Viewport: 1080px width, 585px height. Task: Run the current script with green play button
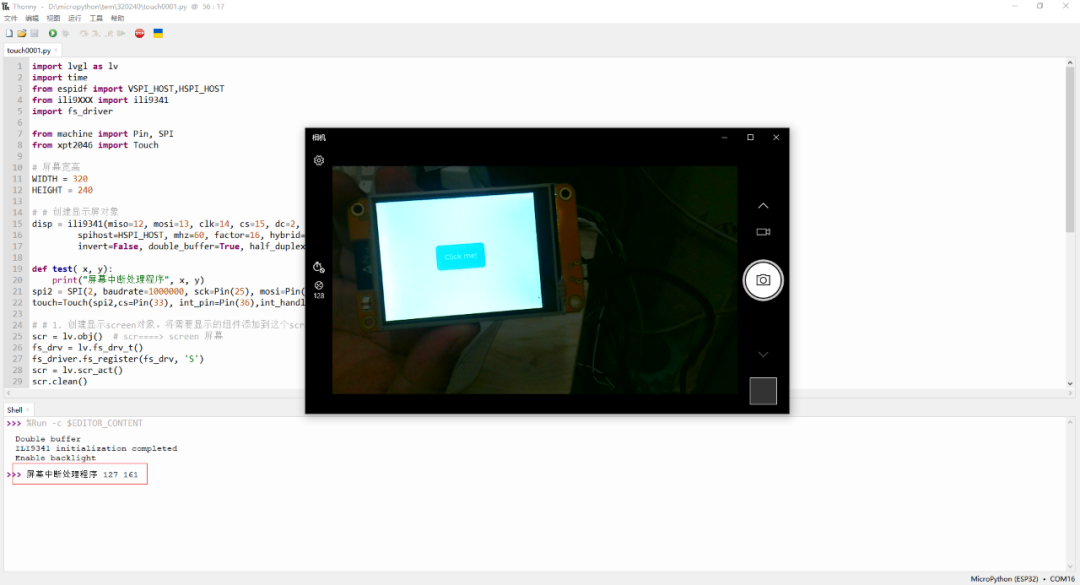click(53, 33)
